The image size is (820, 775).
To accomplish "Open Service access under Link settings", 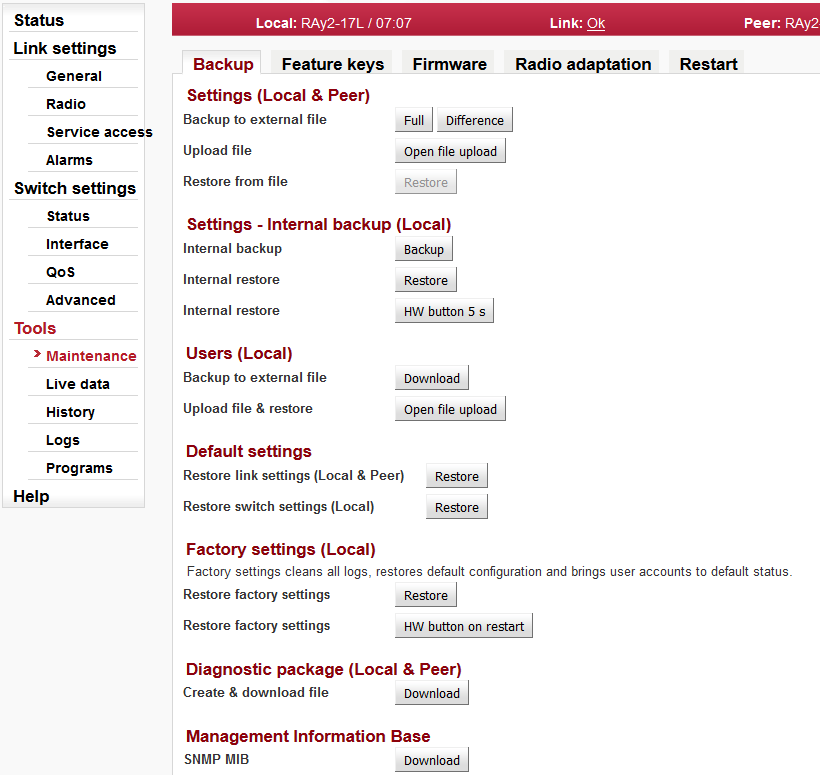I will 99,132.
